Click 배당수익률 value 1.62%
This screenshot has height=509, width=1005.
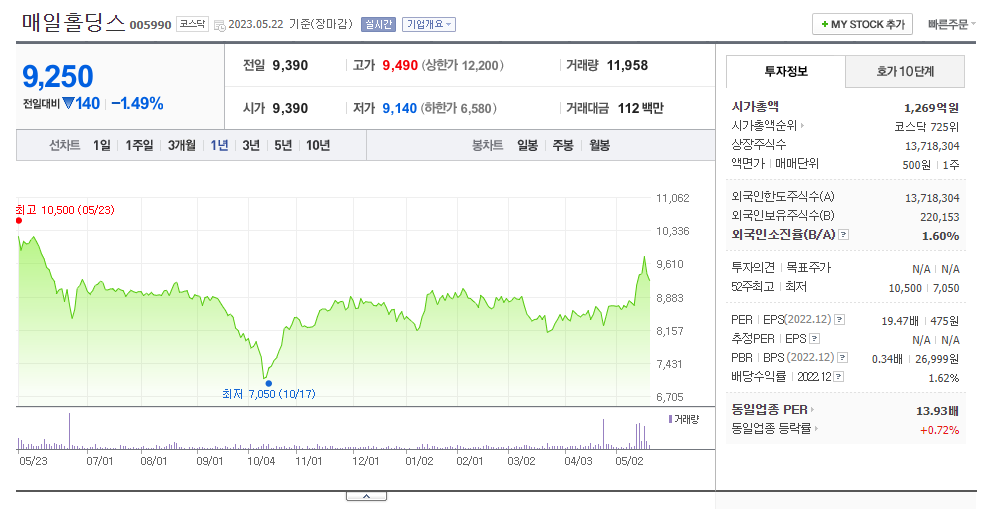coord(943,378)
